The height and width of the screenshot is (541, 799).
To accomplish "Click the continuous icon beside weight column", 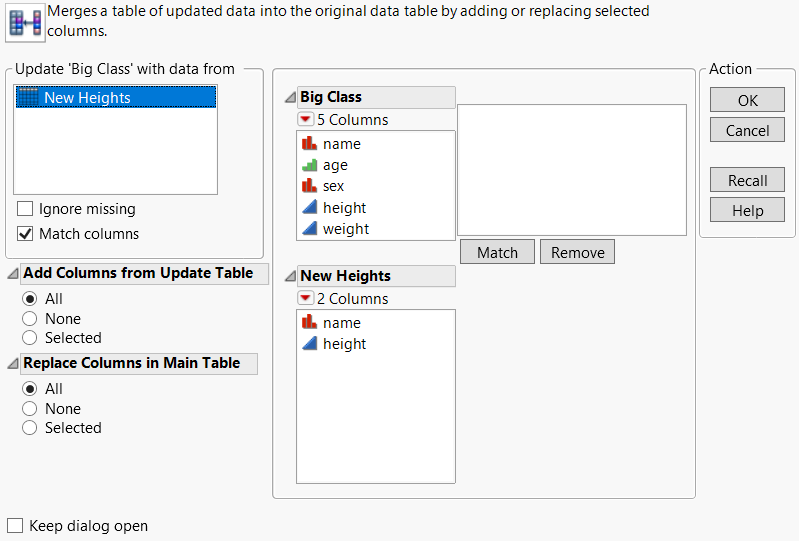I will 309,229.
